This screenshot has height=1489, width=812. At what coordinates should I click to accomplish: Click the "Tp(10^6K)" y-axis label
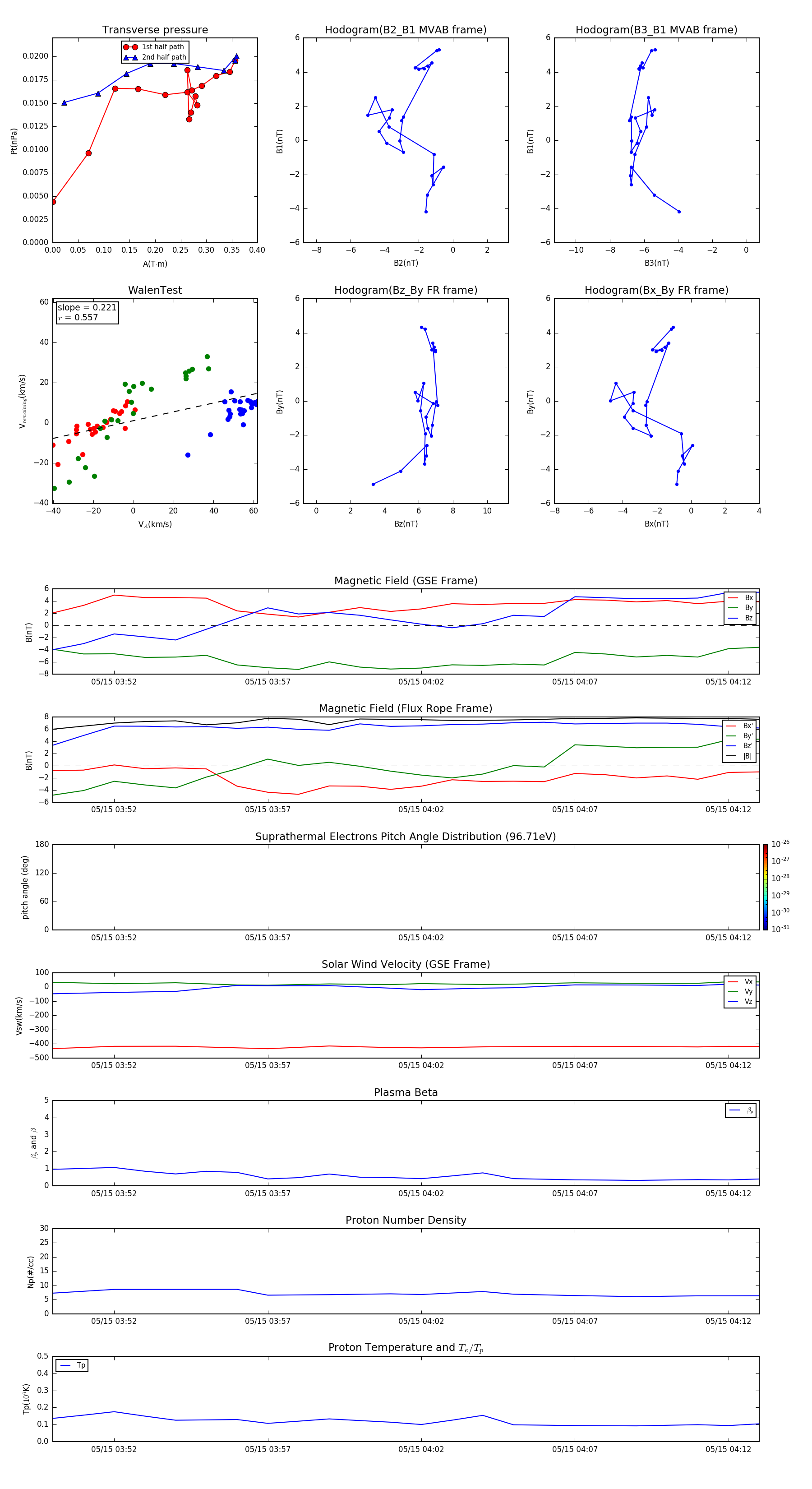(x=26, y=1399)
